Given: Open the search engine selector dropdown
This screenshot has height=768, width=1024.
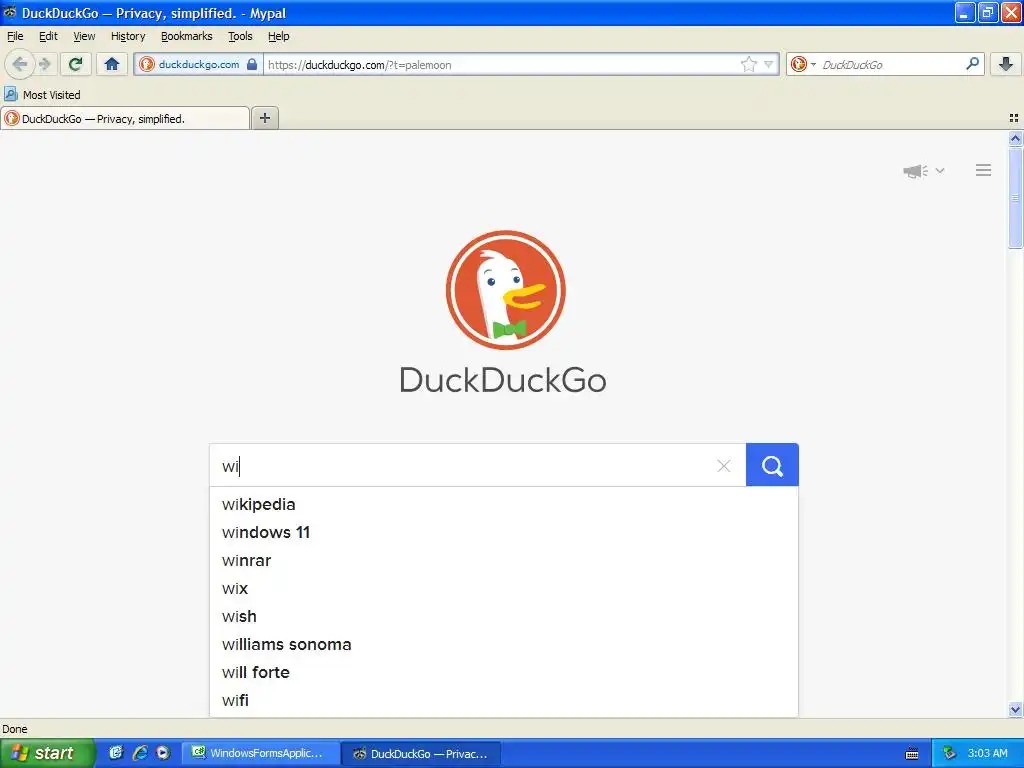Looking at the screenshot, I should [803, 64].
